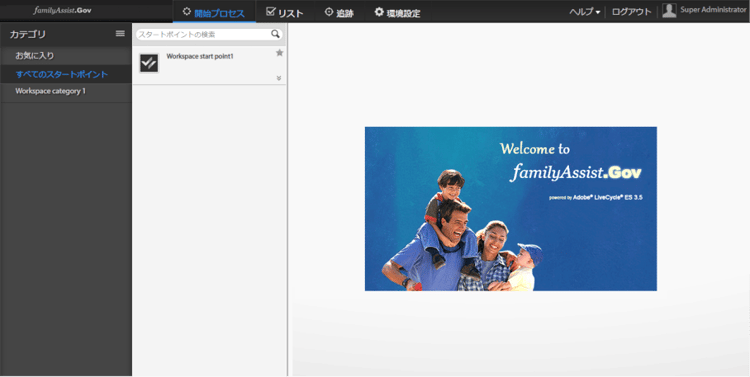This screenshot has width=750, height=377.
Task: Click the カテゴリ panel heading
Action: [x=28, y=34]
